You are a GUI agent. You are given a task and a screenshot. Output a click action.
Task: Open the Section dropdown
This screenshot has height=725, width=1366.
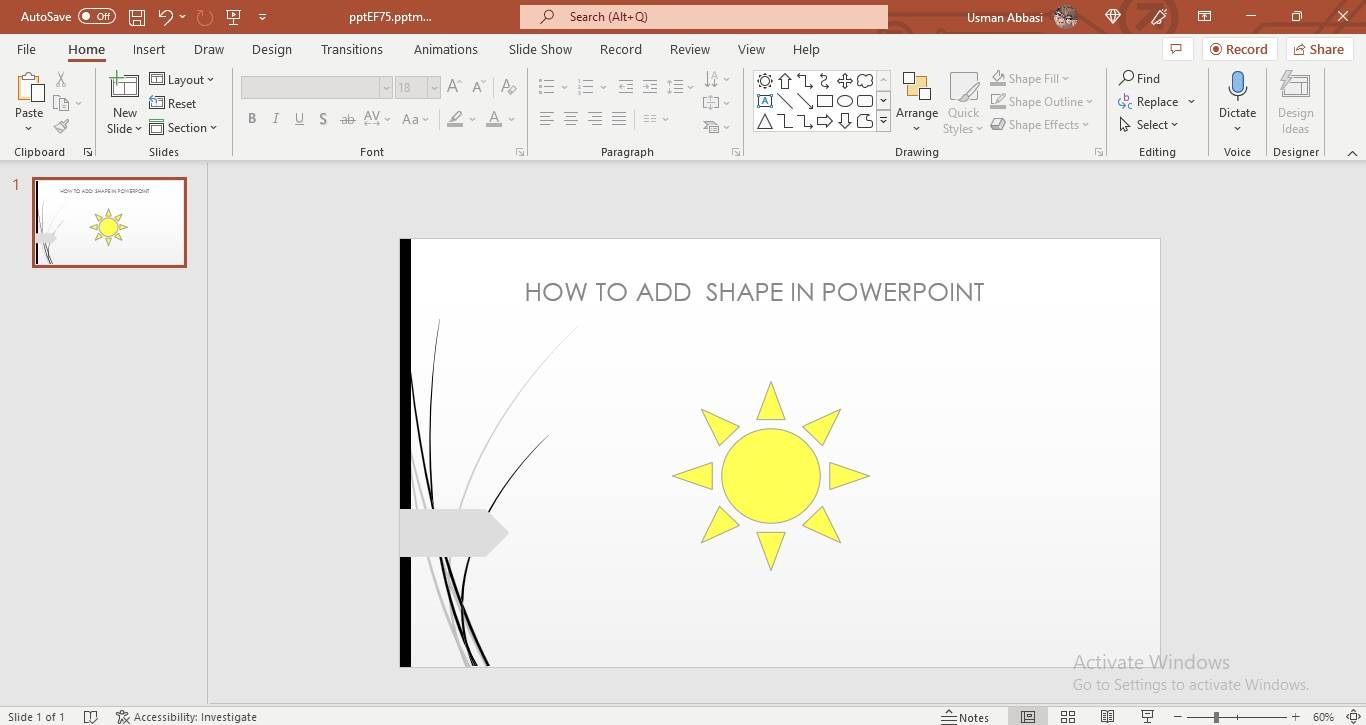point(184,128)
